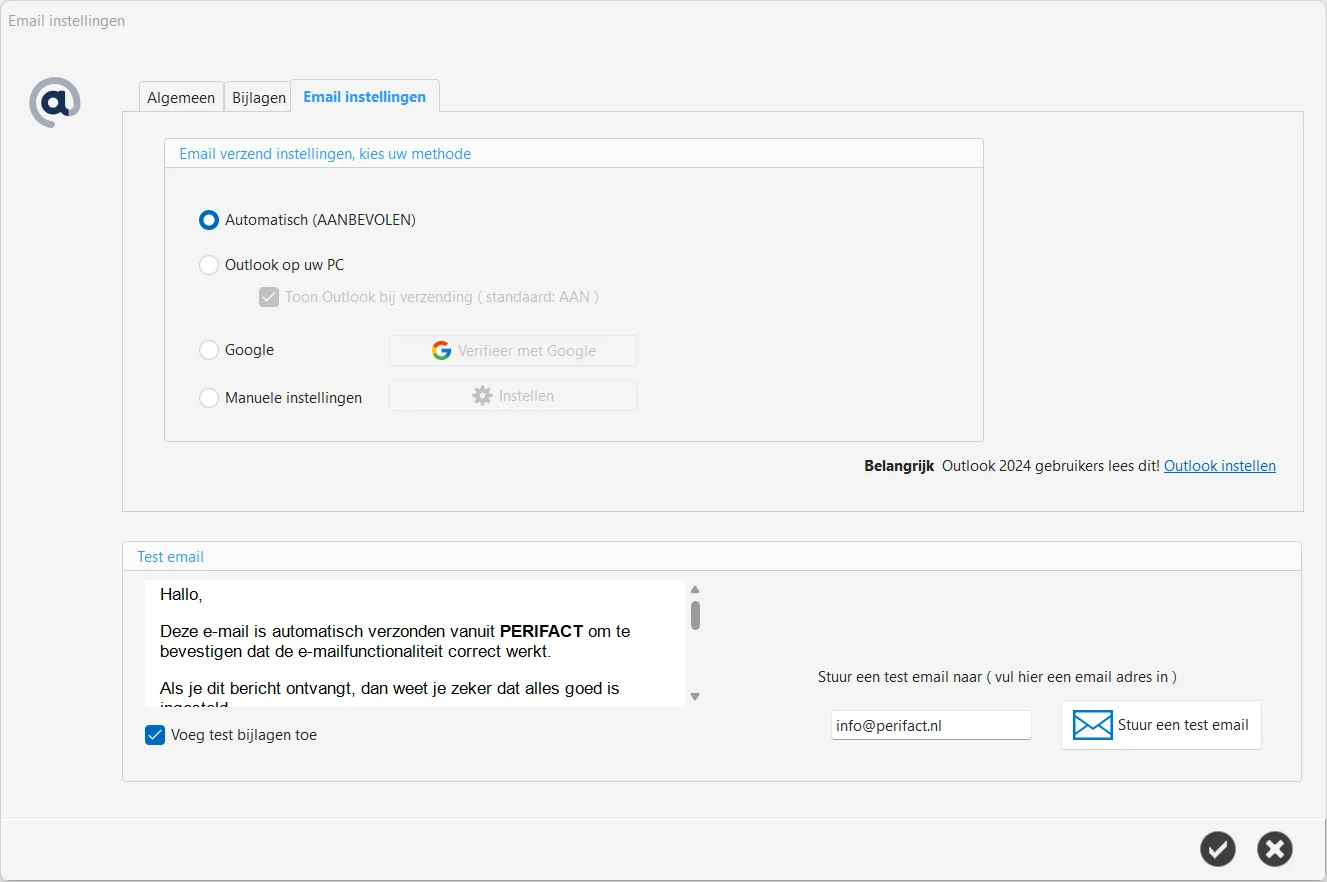This screenshot has height=882, width=1327.
Task: Click the test email address field
Action: pos(931,726)
